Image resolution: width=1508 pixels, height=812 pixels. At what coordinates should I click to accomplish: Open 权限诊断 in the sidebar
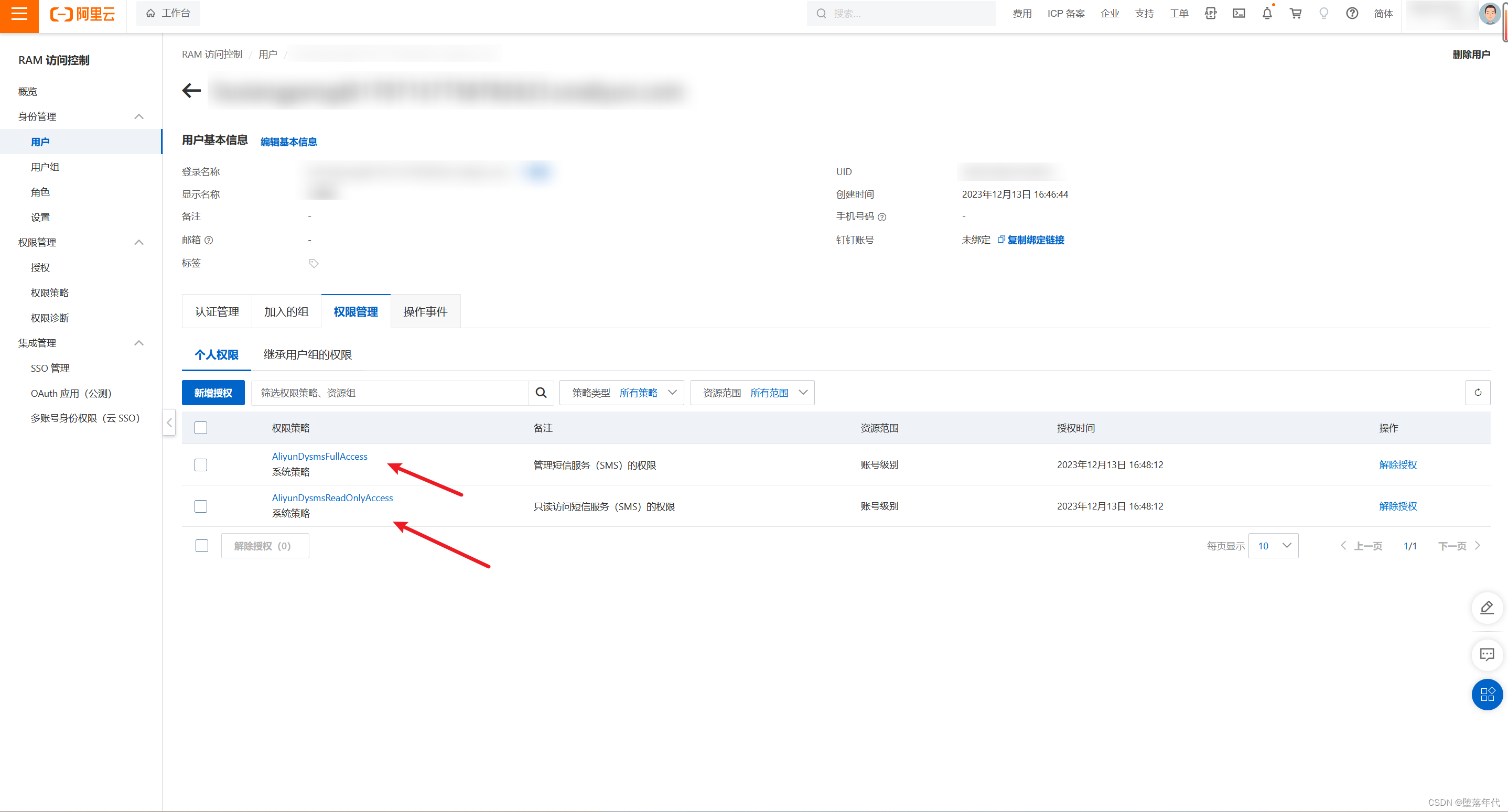click(x=50, y=318)
